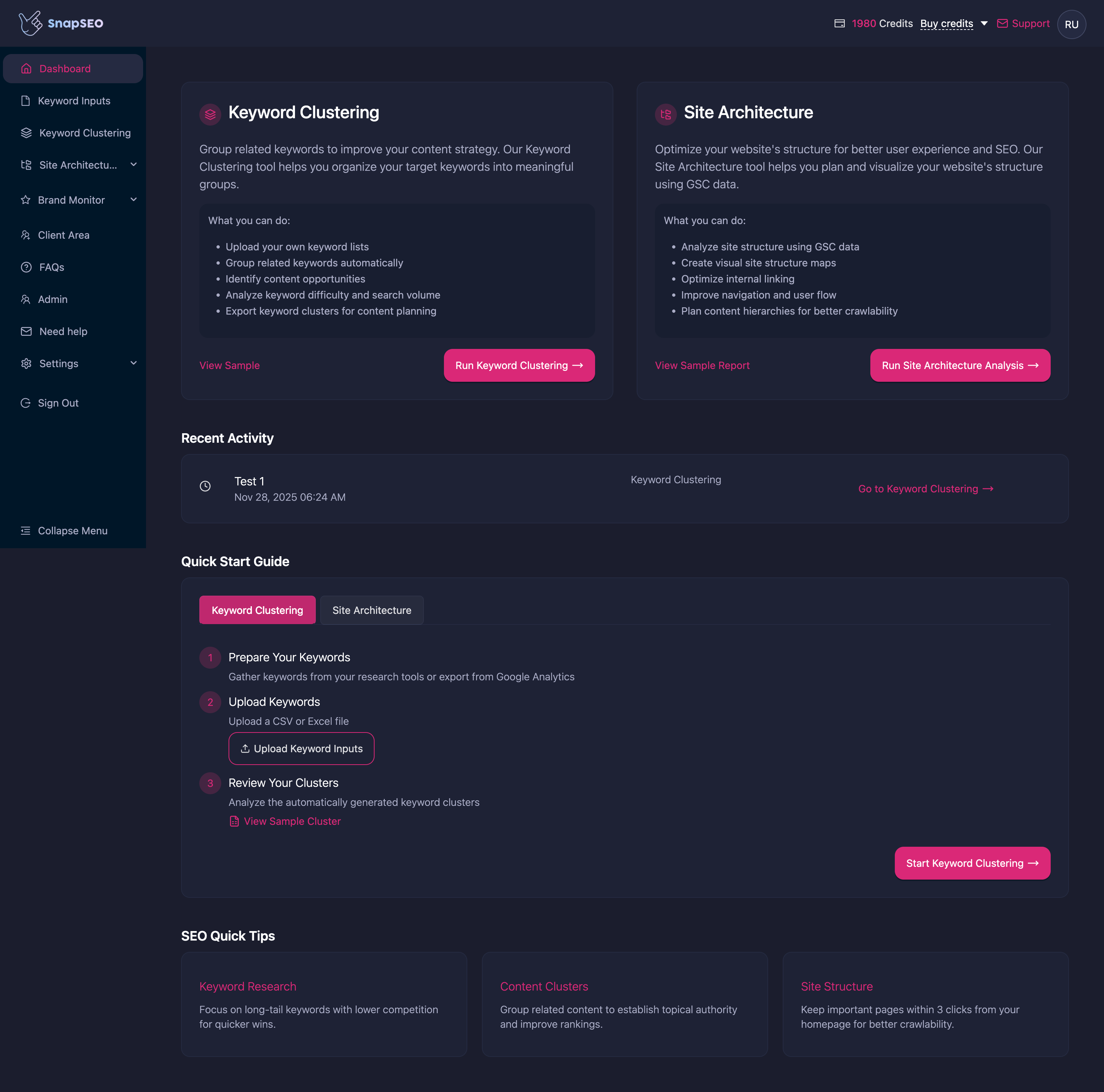Click the Site Architecture tree icon in sidebar
1104x1092 pixels.
[x=26, y=165]
